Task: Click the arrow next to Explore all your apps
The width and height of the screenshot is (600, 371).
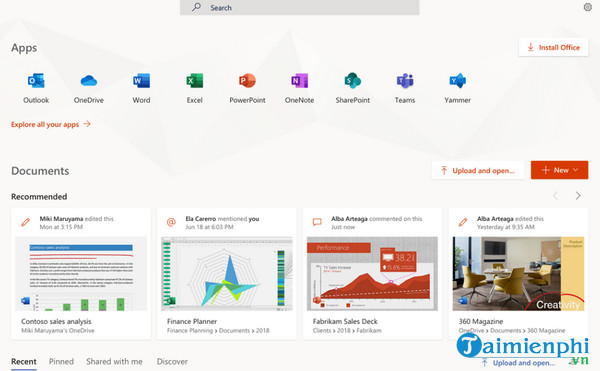Action: [87, 124]
